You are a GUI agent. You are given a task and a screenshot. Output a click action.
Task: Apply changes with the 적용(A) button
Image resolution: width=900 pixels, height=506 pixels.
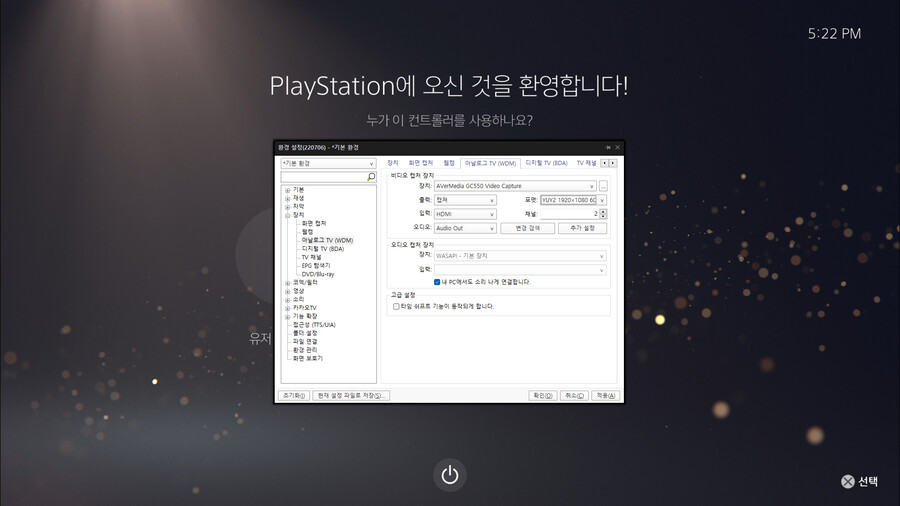pos(606,395)
